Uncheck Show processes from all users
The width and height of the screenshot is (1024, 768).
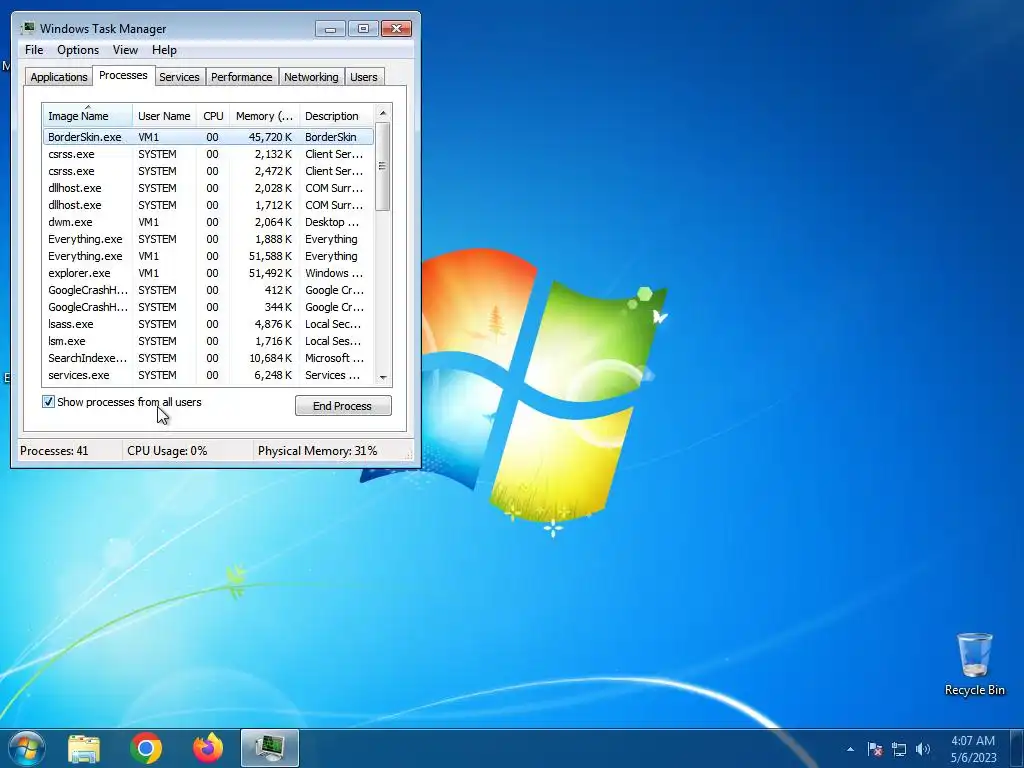[48, 402]
